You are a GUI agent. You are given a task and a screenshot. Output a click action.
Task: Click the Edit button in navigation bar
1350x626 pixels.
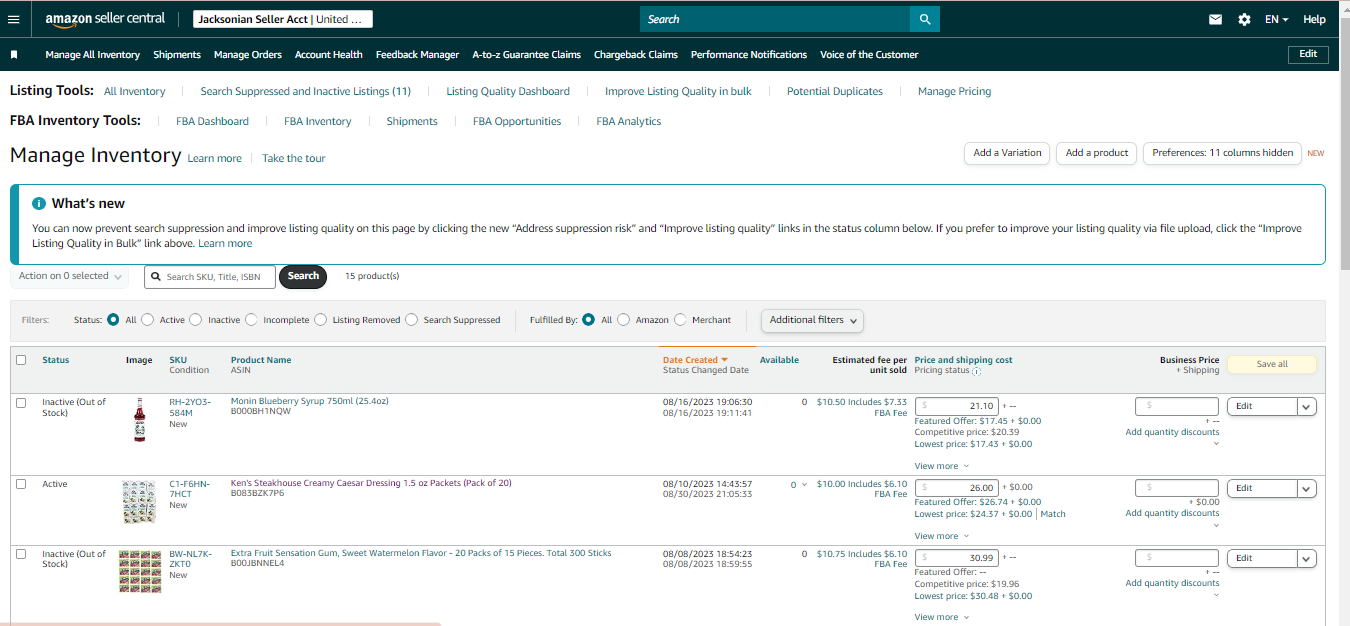[x=1308, y=54]
